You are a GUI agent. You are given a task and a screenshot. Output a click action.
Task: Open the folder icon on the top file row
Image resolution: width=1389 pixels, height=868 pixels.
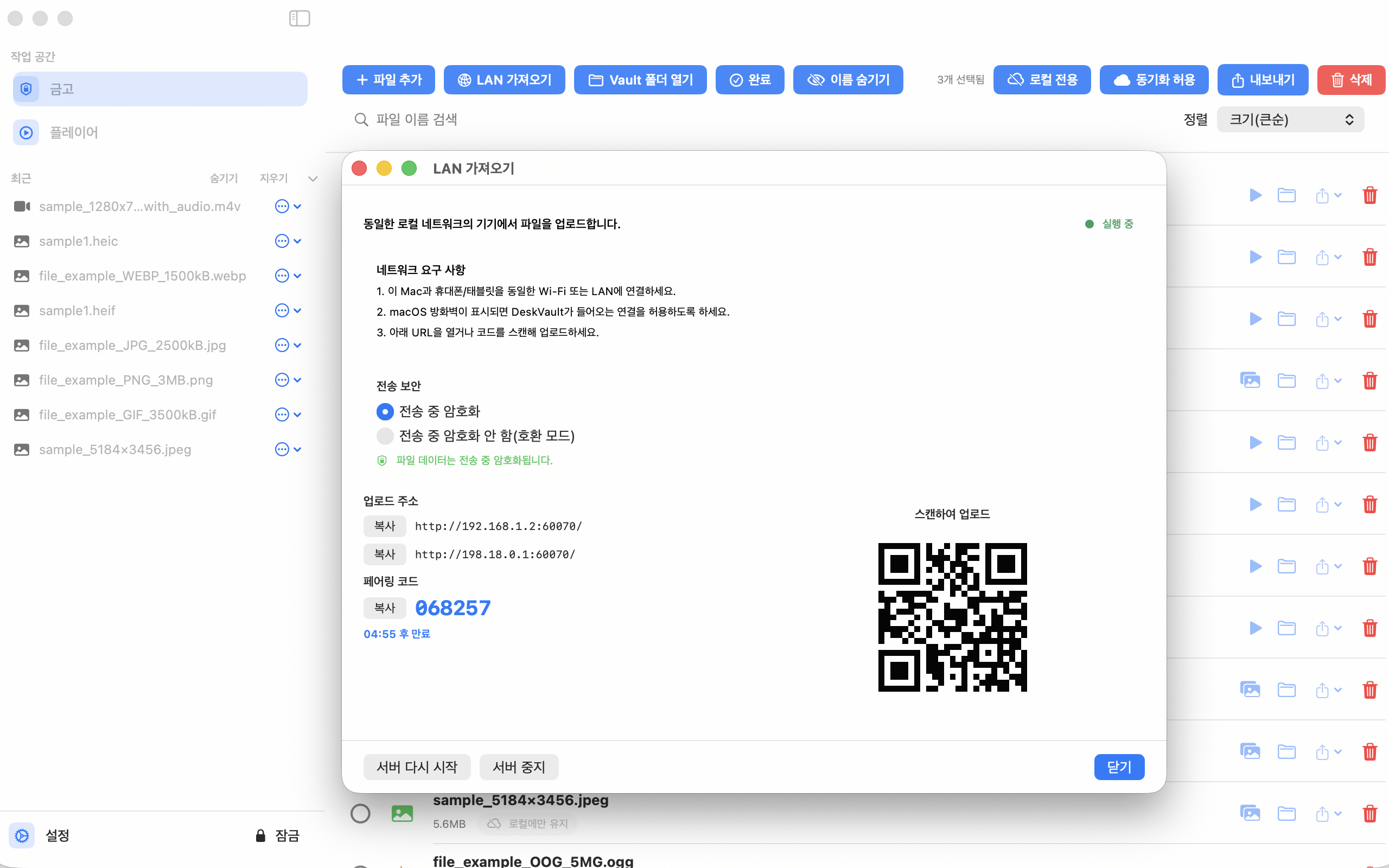tap(1287, 195)
